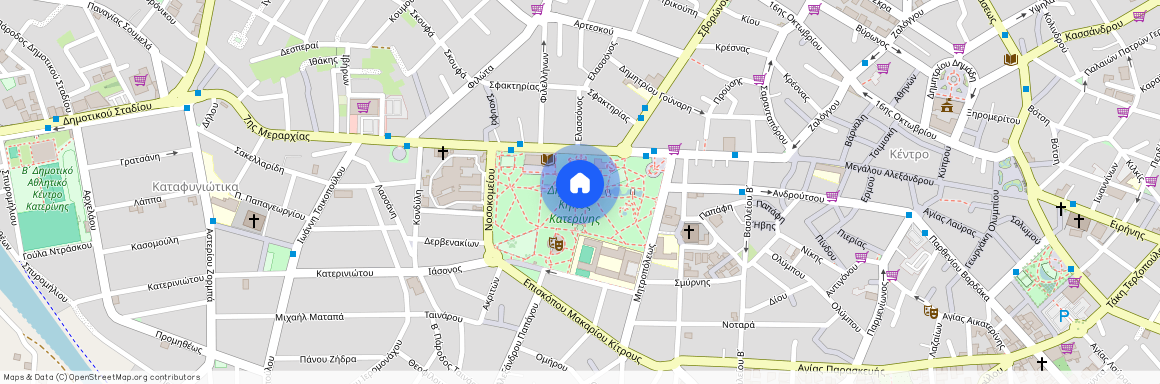This screenshot has height=384, width=1160.
Task: Click the shopping cart below the parking icon
Action: point(1067,348)
